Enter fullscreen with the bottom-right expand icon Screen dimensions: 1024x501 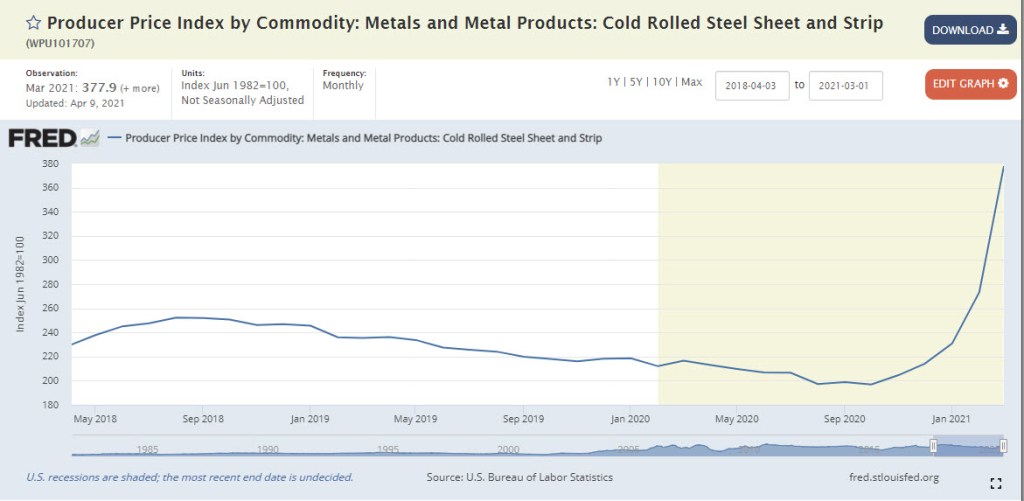[995, 483]
